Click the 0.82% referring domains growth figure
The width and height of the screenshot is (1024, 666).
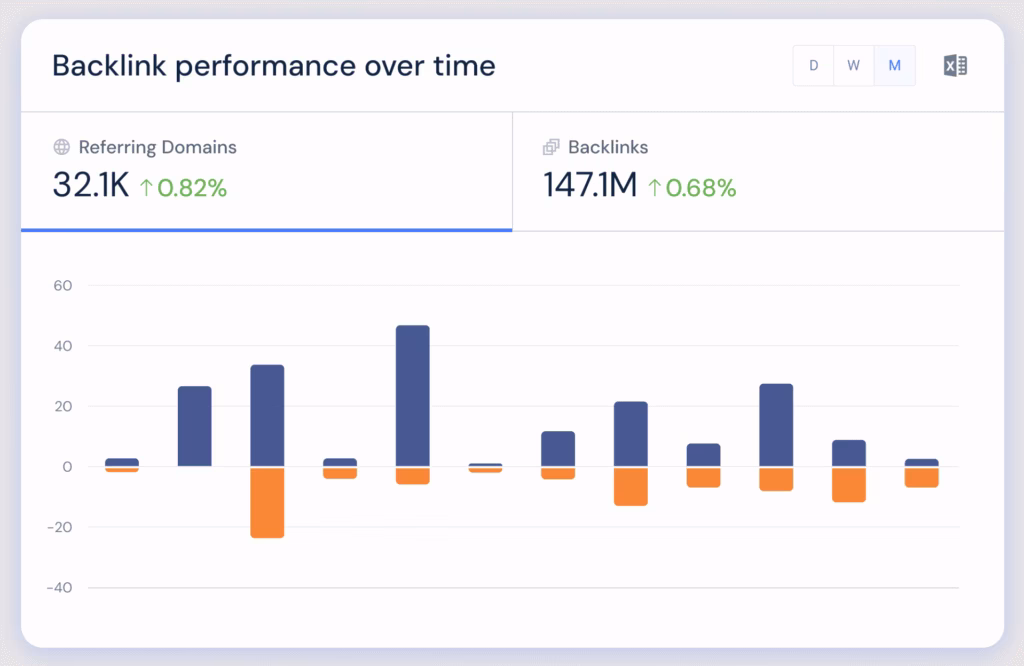[192, 187]
